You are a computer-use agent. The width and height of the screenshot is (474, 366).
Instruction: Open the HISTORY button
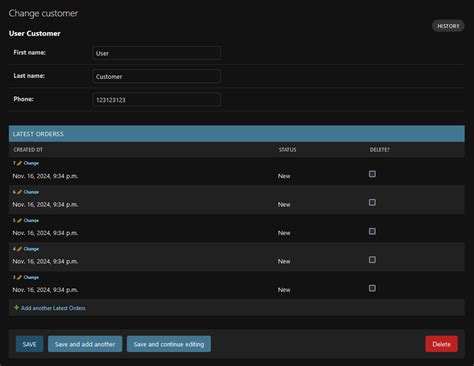448,26
